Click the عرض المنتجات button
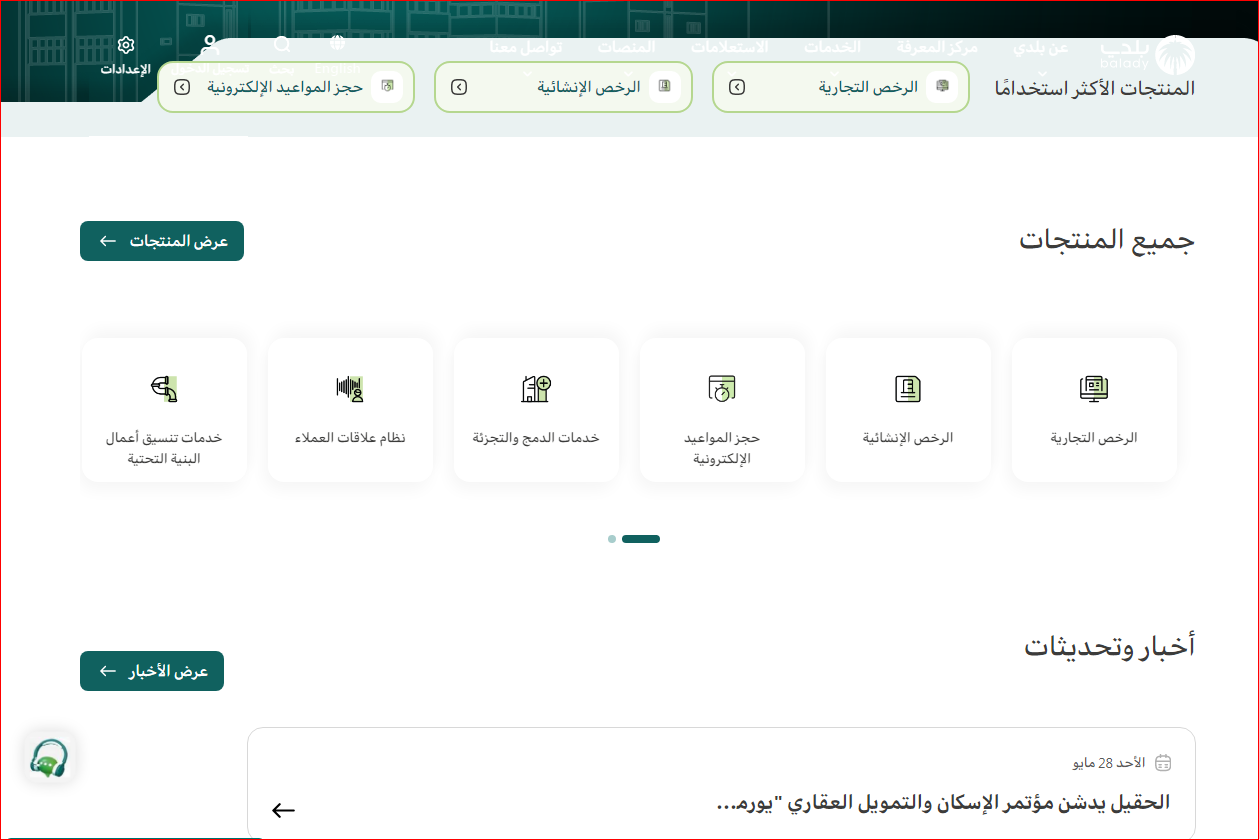Viewport: 1259px width, 840px height. pos(162,241)
